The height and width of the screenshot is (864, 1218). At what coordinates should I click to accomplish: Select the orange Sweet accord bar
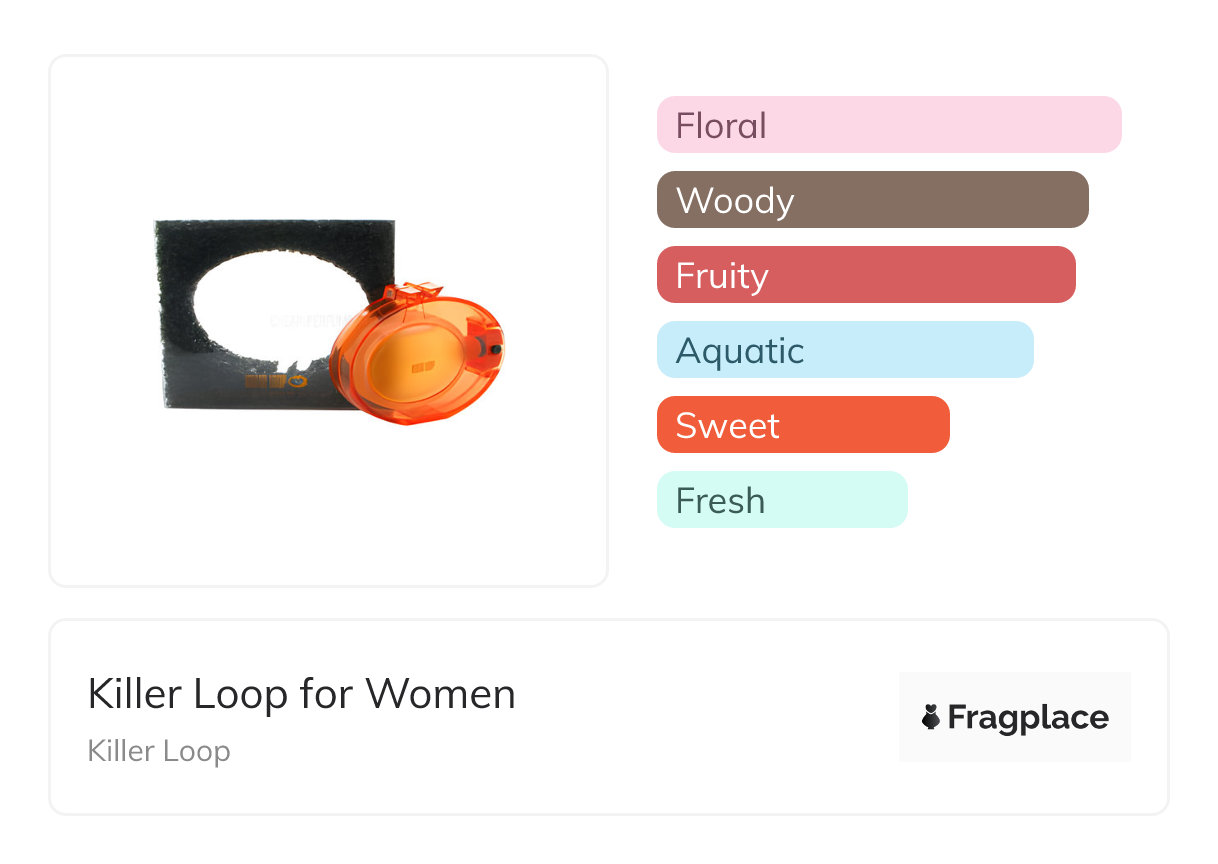tap(802, 425)
